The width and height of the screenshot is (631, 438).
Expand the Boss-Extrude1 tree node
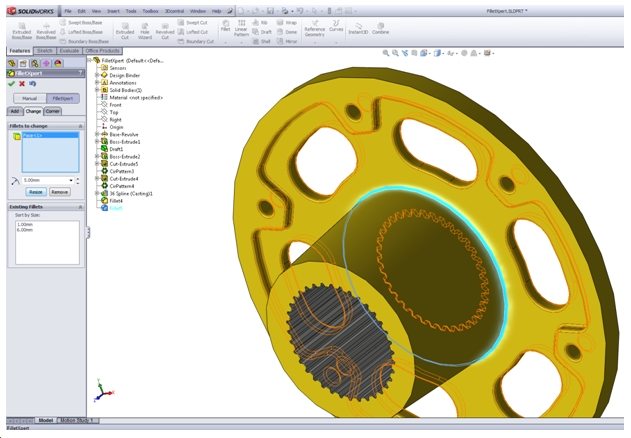[x=98, y=142]
